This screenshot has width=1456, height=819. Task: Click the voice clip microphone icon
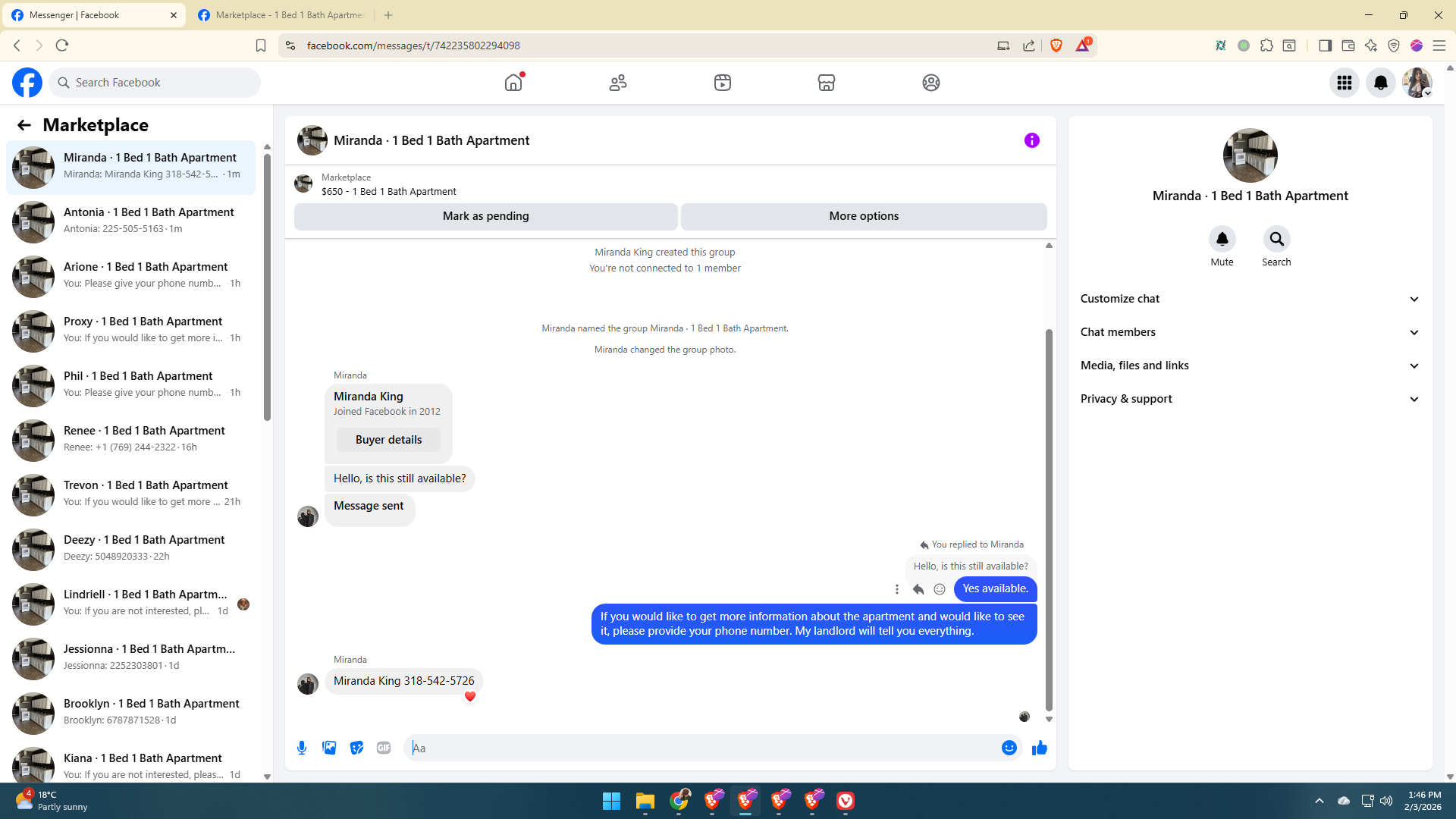click(x=302, y=748)
